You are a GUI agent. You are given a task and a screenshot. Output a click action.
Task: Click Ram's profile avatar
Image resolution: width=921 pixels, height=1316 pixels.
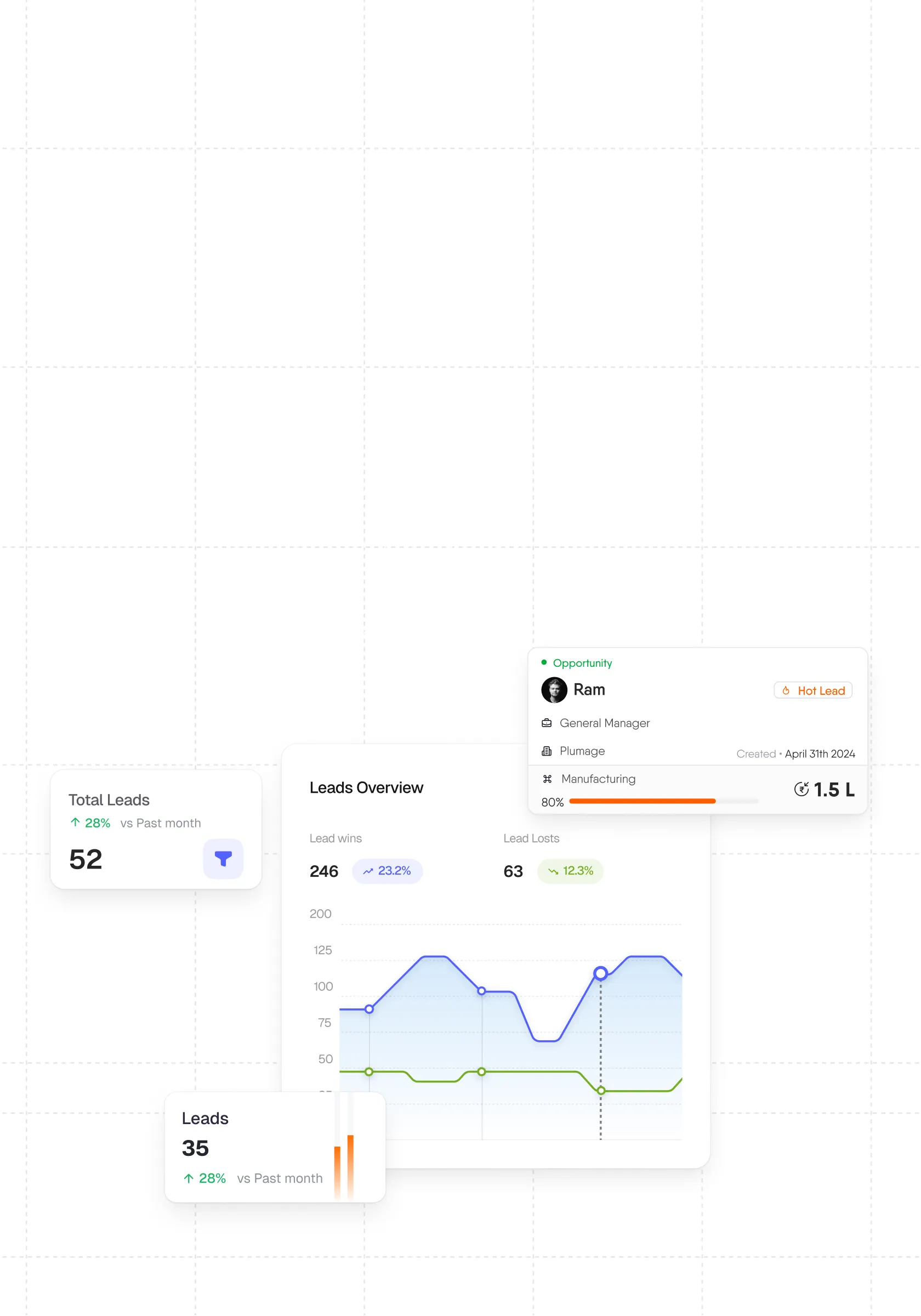click(x=554, y=689)
